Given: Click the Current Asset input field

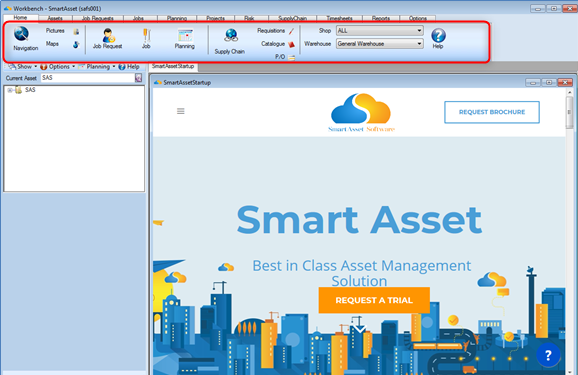Looking at the screenshot, I should pos(88,78).
